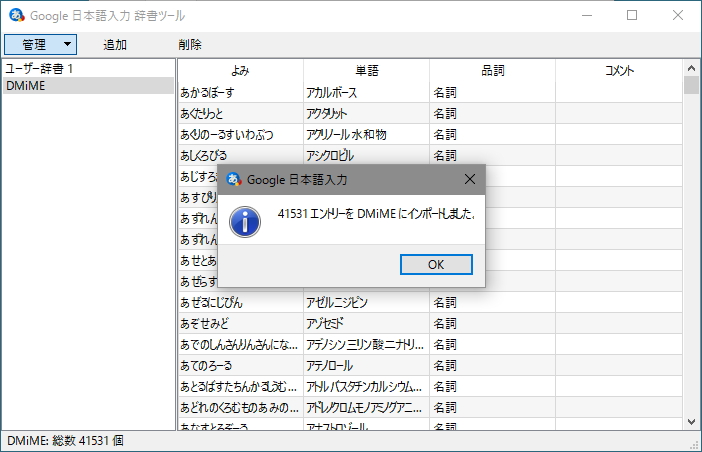Select the アドレノクロムモノアミノグアニ... word cell
This screenshot has height=452, width=702.
[x=367, y=408]
